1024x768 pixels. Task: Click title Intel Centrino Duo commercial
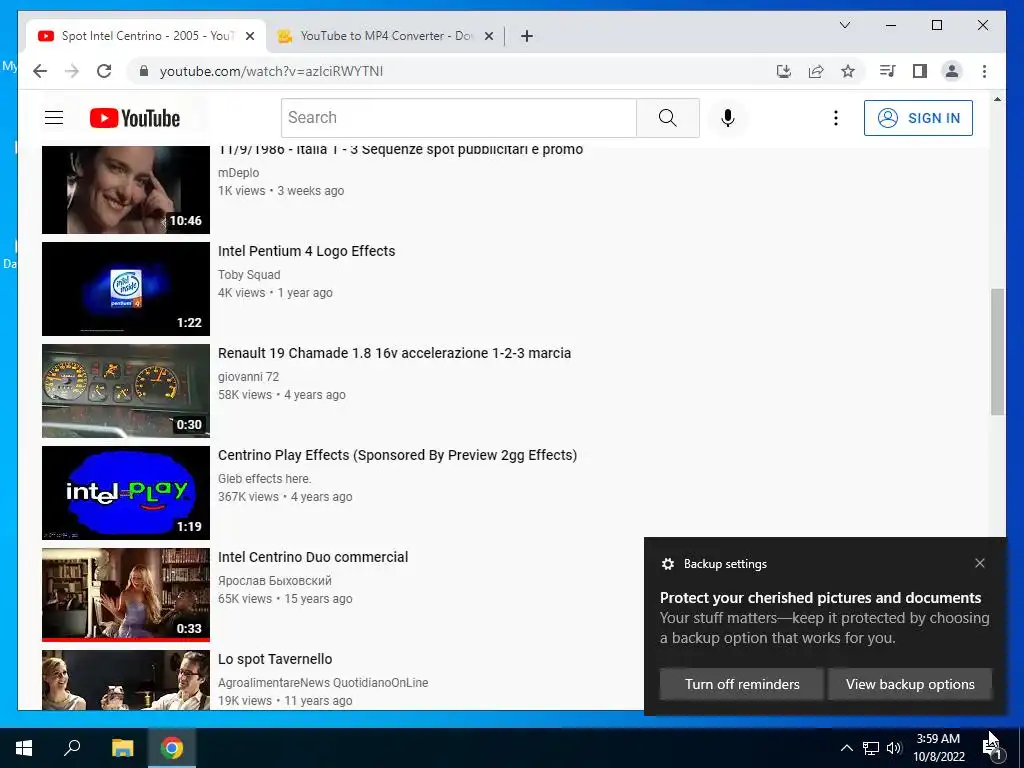pyautogui.click(x=313, y=557)
